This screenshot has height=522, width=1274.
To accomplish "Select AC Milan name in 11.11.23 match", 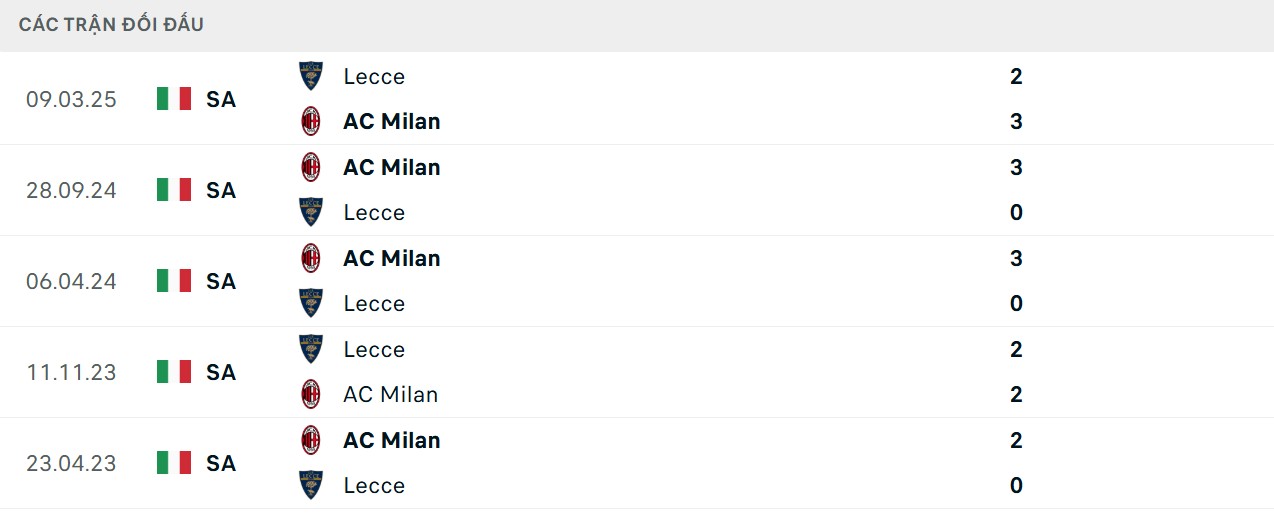I will tap(390, 394).
